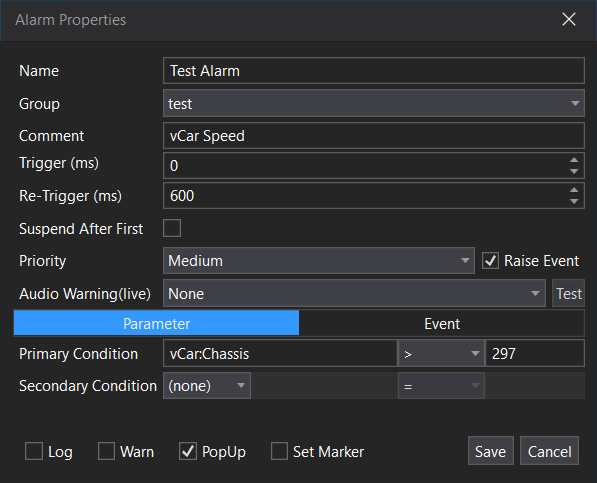Enable the Log checkbox
This screenshot has width=597, height=483.
click(34, 451)
